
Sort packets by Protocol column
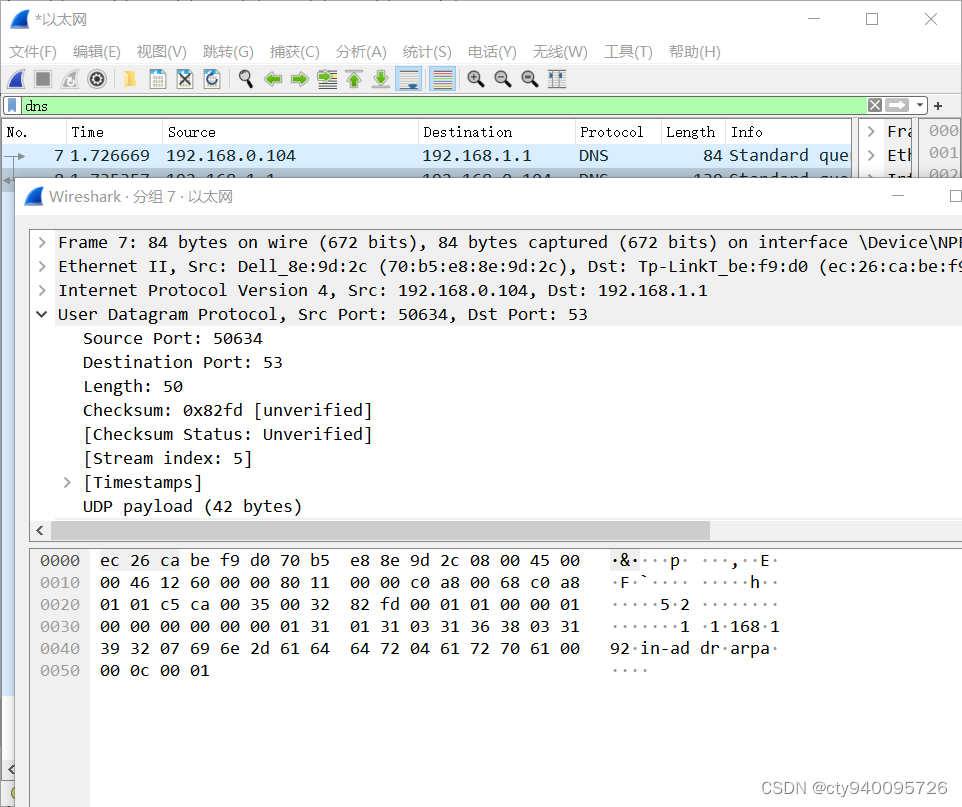pyautogui.click(x=618, y=132)
